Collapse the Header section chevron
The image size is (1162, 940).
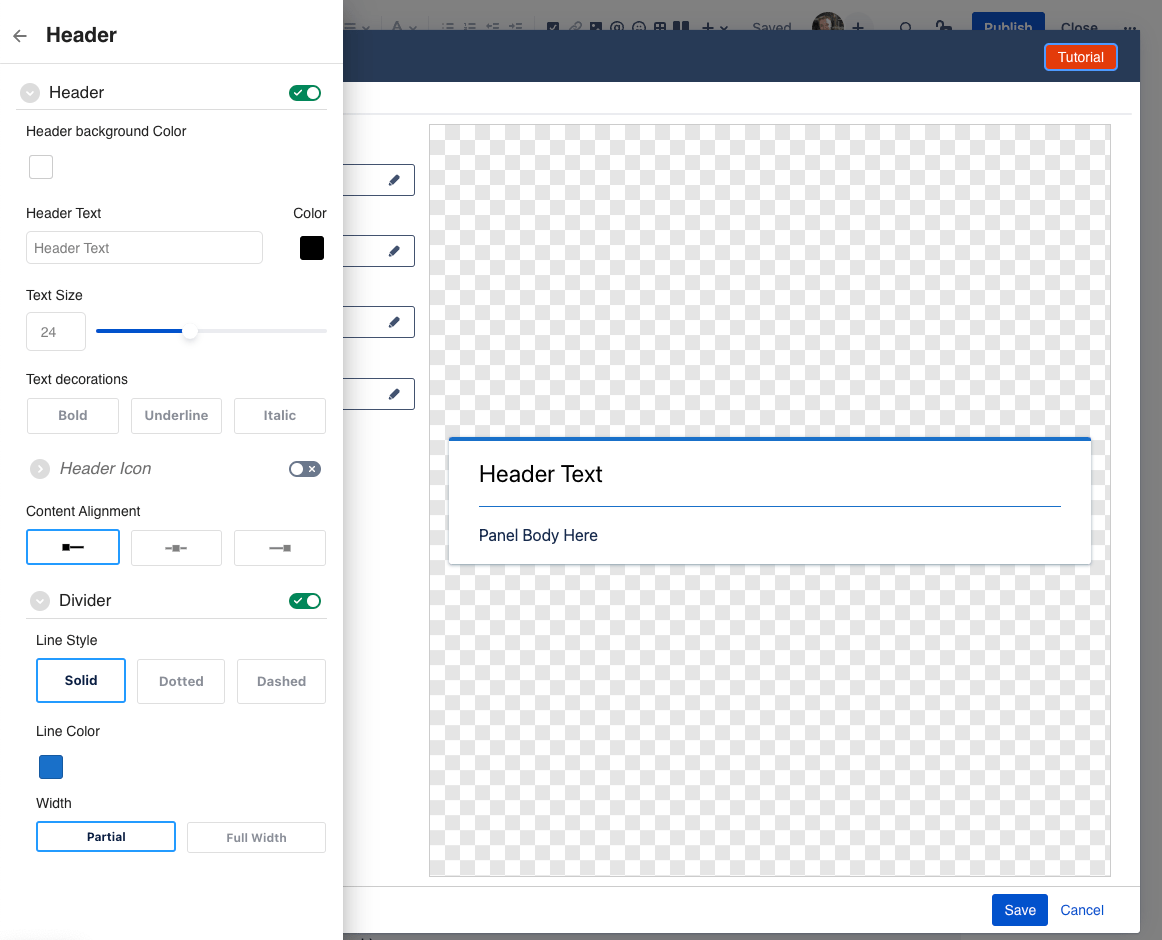[x=30, y=92]
